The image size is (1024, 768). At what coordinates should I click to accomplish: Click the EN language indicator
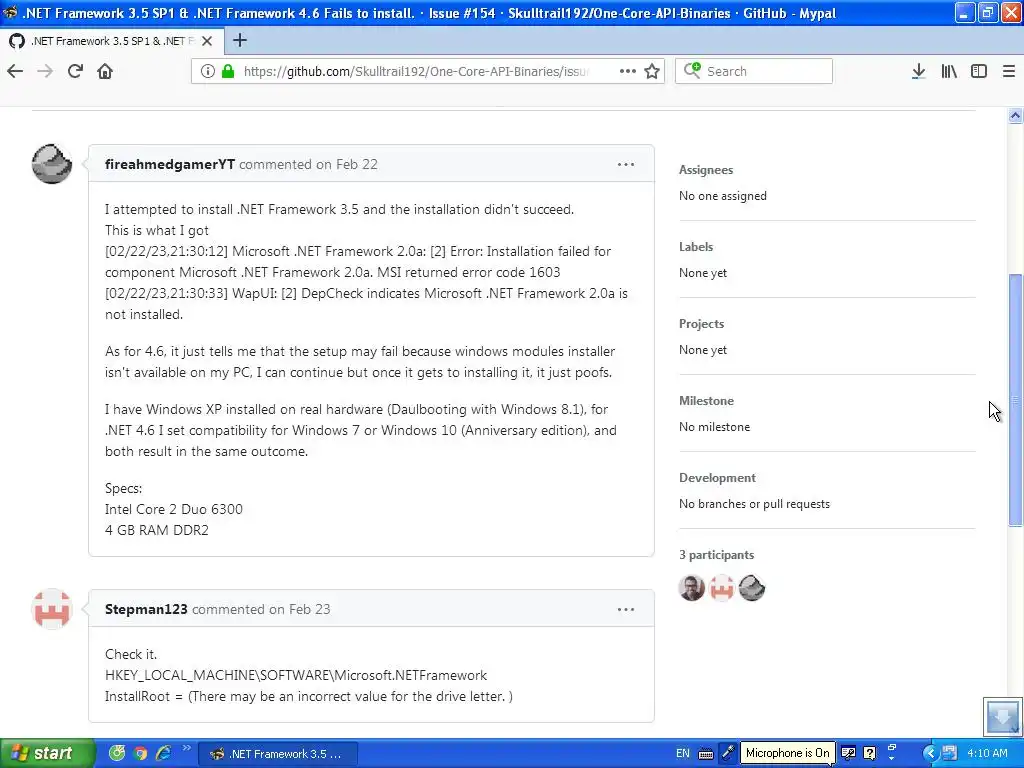[x=682, y=754]
